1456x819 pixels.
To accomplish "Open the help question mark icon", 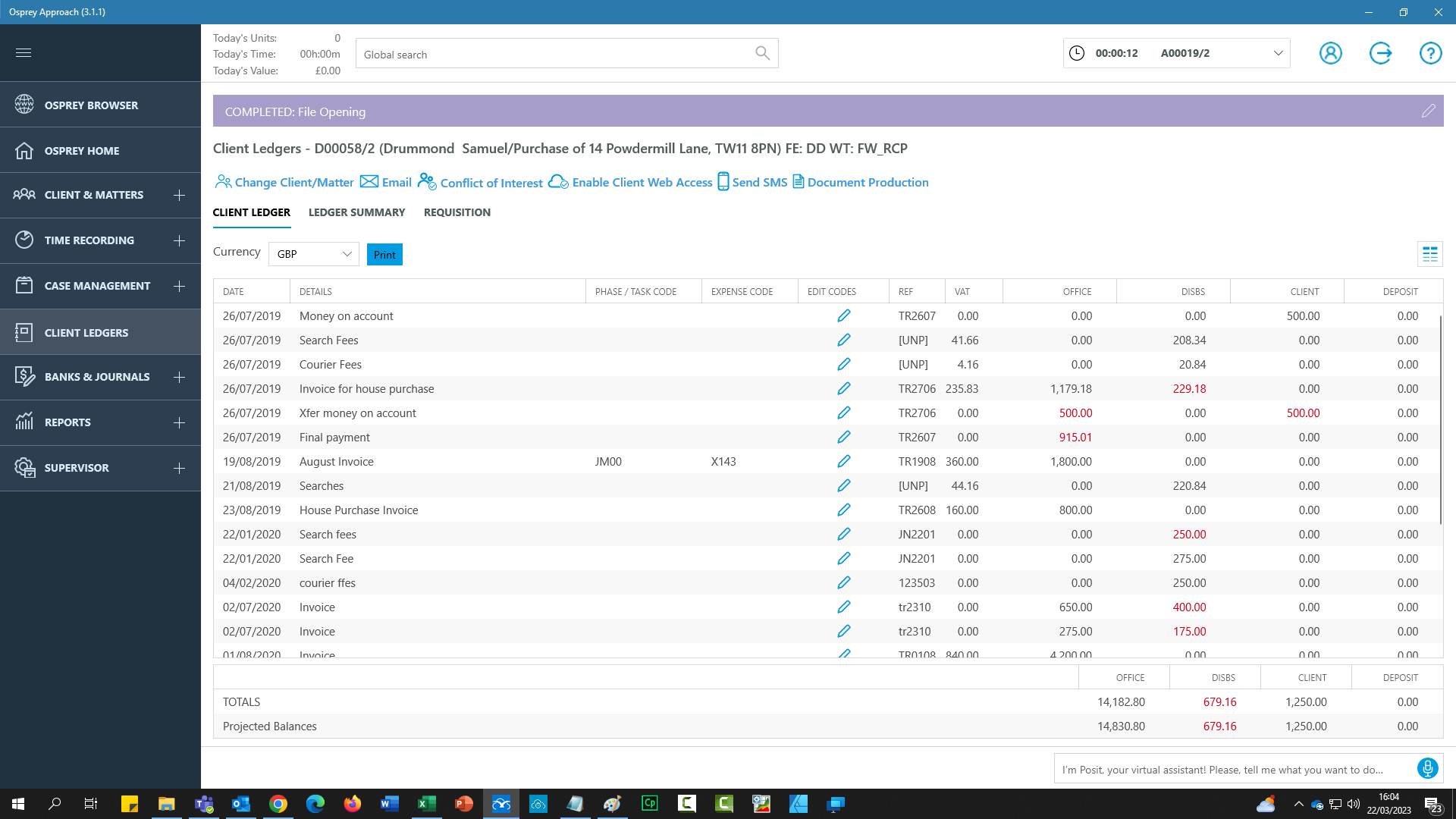I will point(1430,53).
